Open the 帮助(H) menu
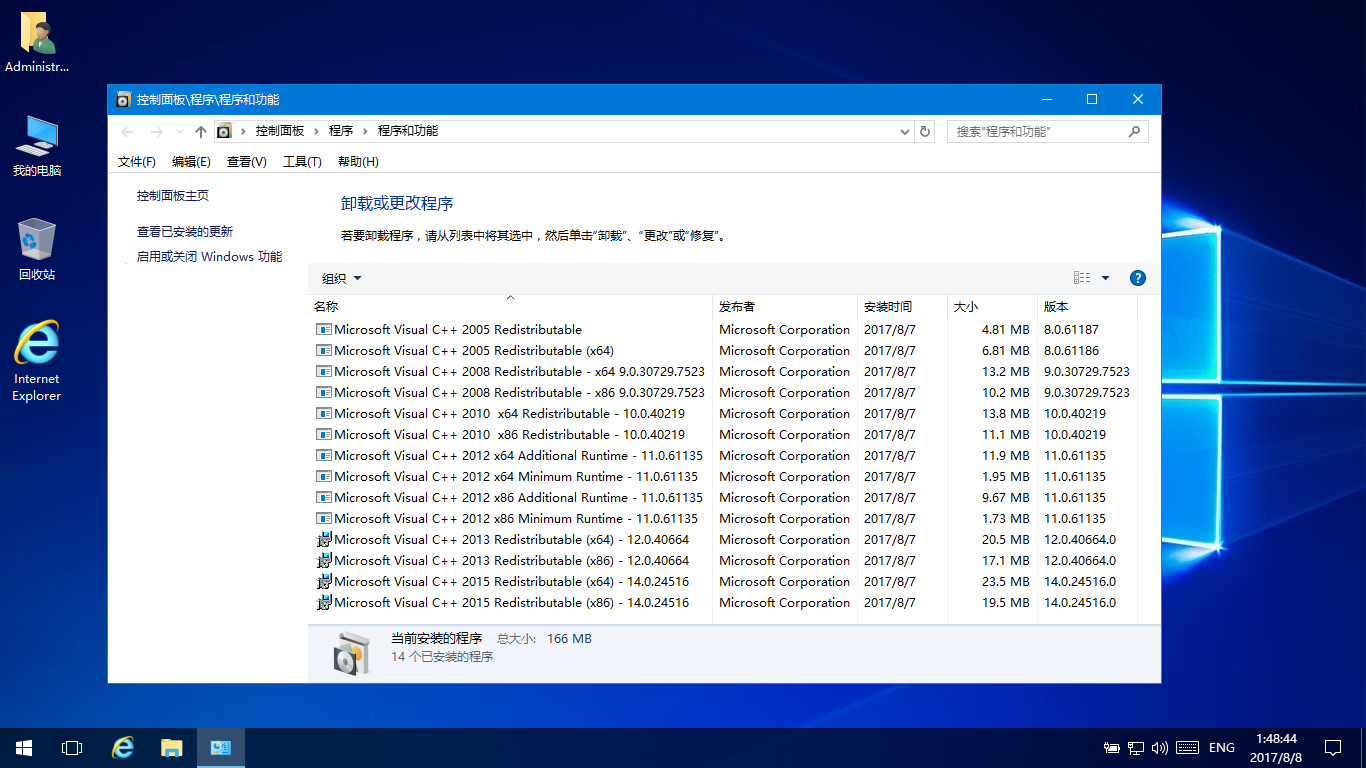This screenshot has height=768, width=1366. 358,162
